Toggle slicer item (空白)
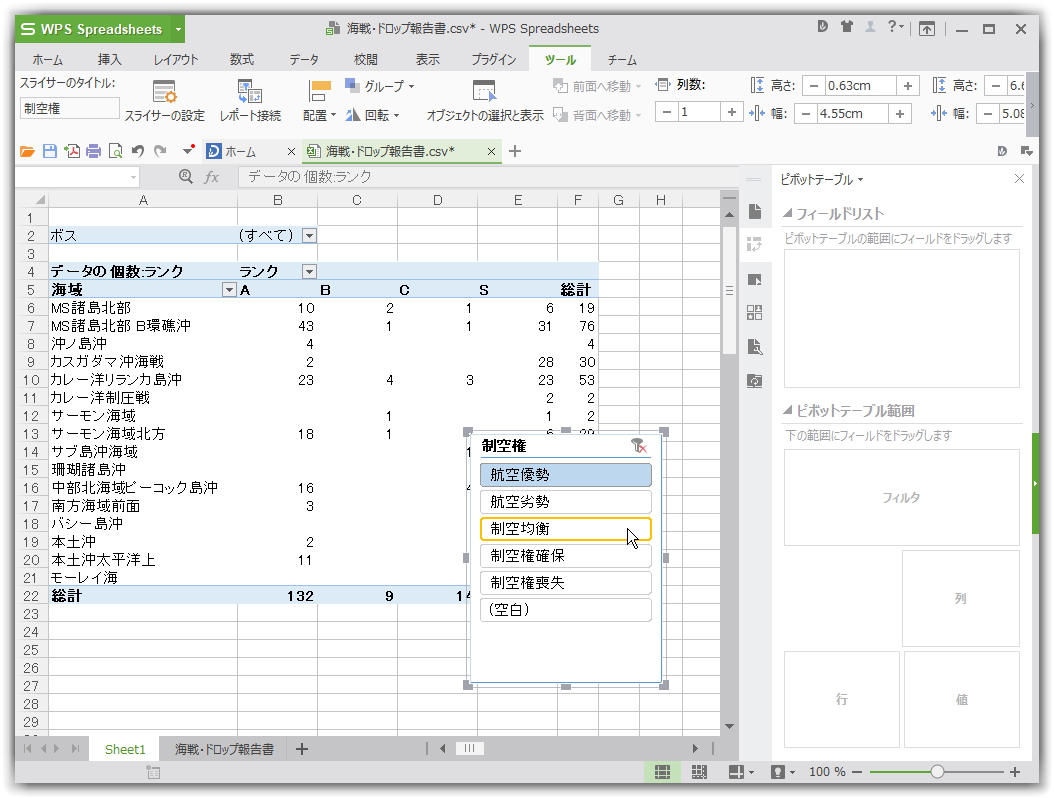 tap(565, 610)
